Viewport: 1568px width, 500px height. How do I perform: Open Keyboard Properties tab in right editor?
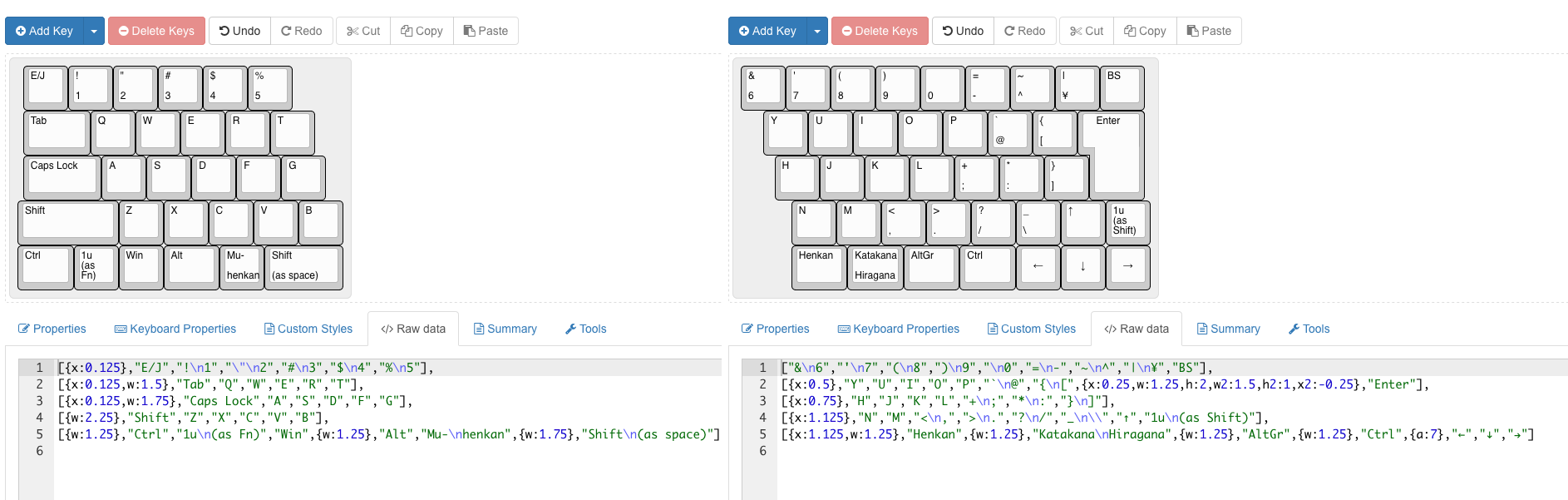point(899,329)
